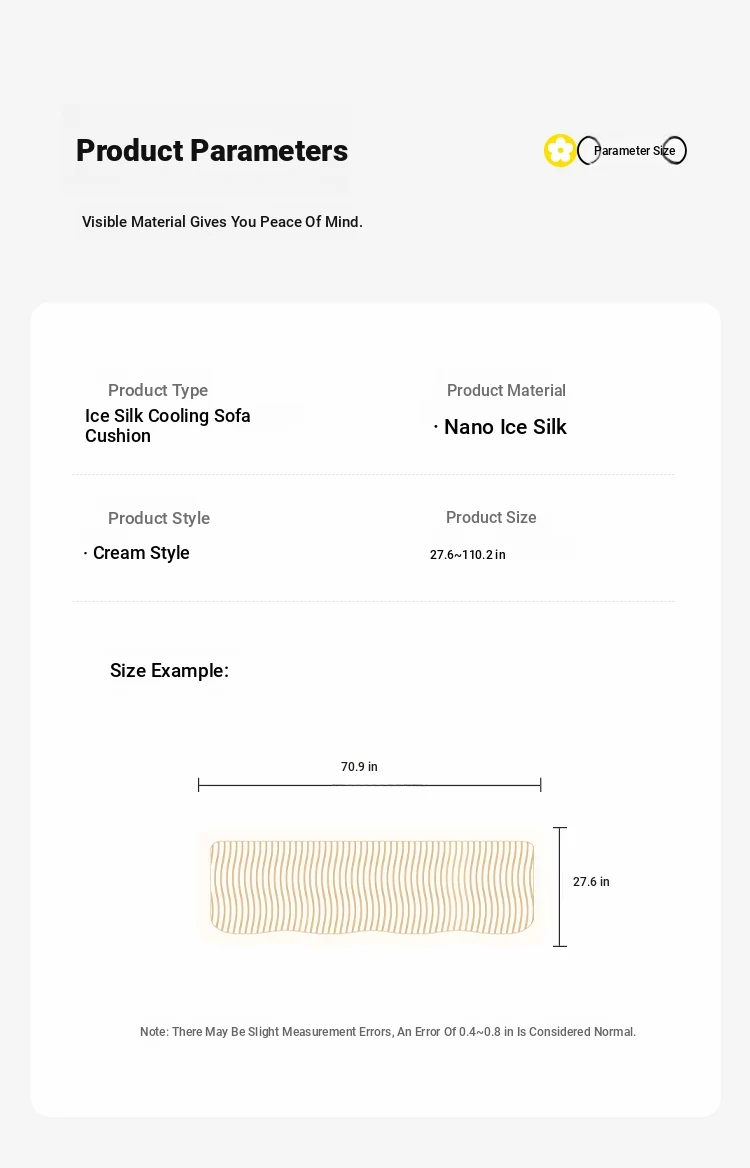Click the Product Type label
This screenshot has width=750, height=1168.
158,390
